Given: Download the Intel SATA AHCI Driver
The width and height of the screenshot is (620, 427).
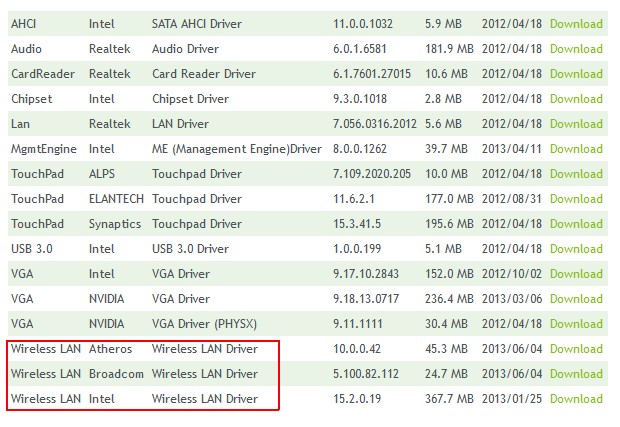Looking at the screenshot, I should coord(576,24).
